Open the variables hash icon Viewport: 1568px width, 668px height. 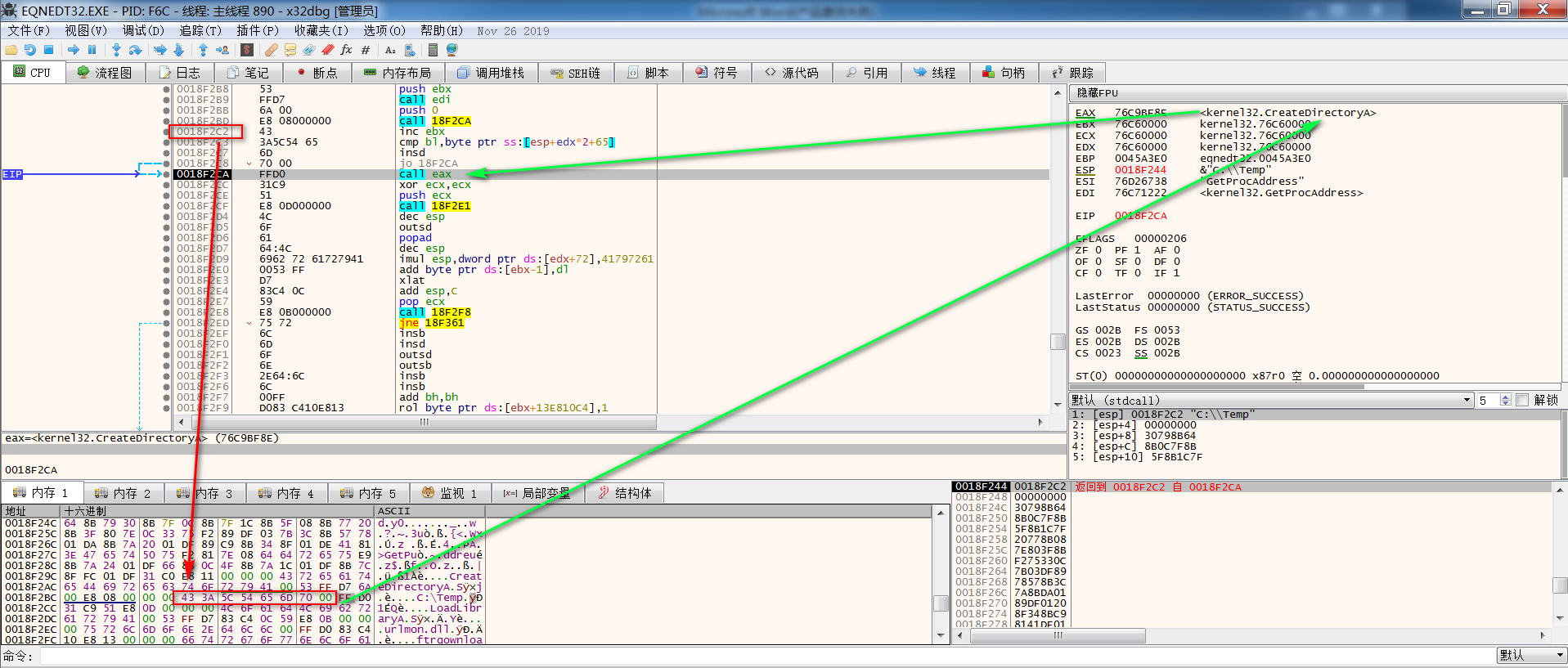point(366,50)
